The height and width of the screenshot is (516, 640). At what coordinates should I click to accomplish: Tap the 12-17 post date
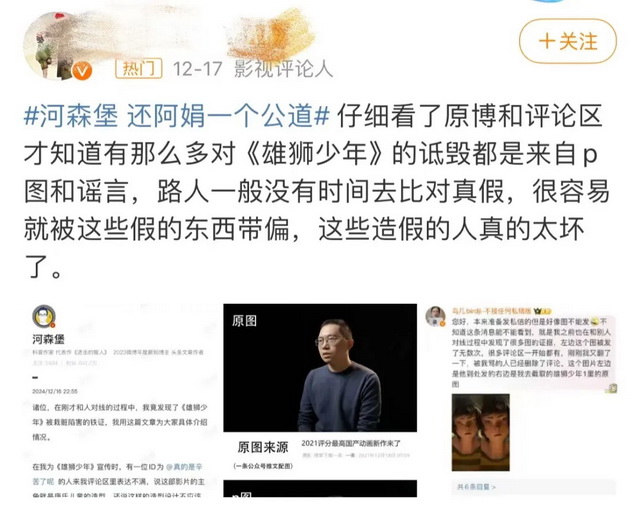pyautogui.click(x=198, y=69)
